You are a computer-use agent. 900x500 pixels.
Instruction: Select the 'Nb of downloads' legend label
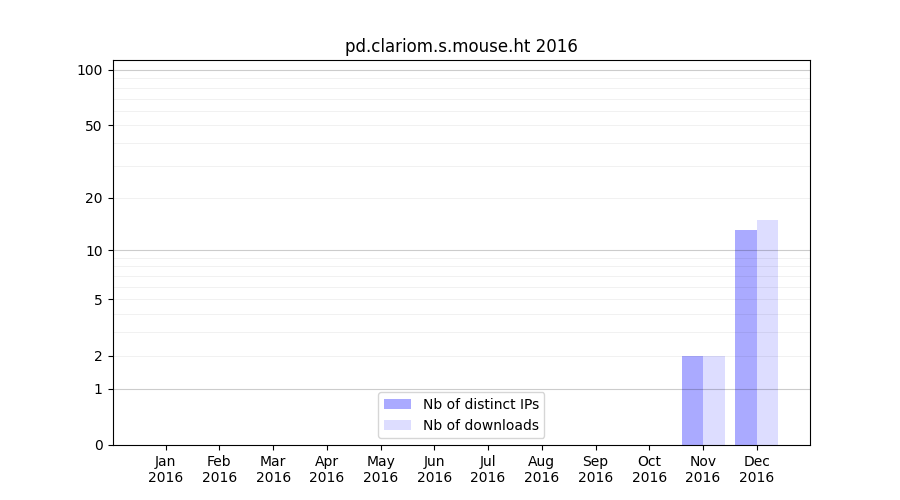[x=481, y=425]
